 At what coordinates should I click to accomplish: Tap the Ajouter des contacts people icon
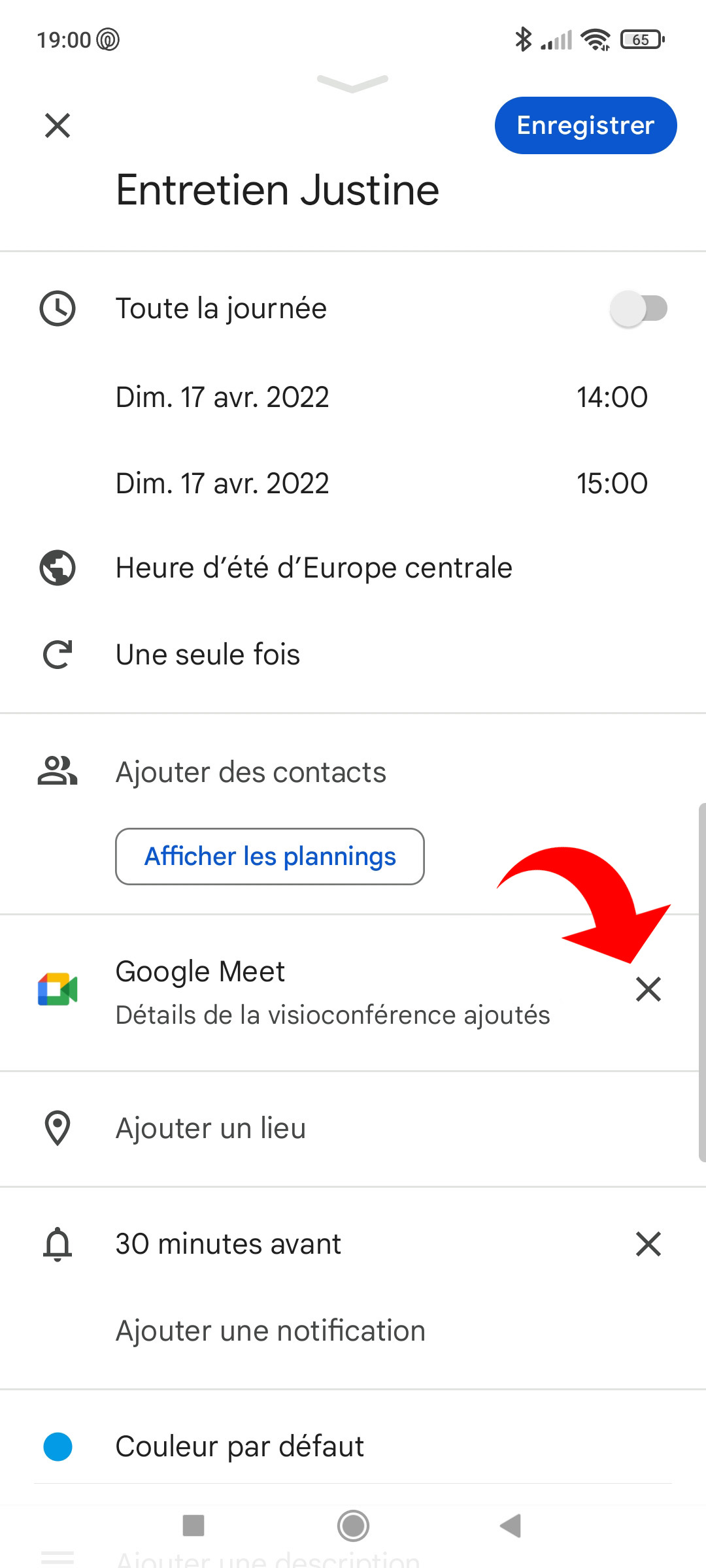click(x=58, y=772)
